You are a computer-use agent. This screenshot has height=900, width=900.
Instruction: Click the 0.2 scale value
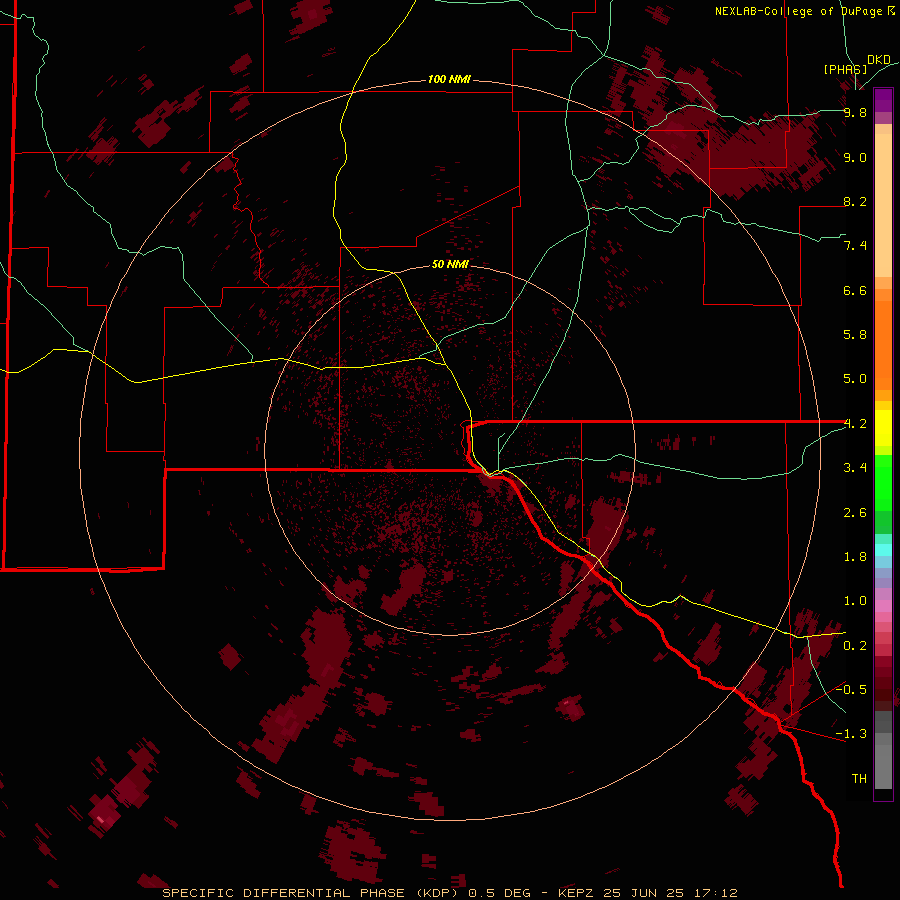855,646
